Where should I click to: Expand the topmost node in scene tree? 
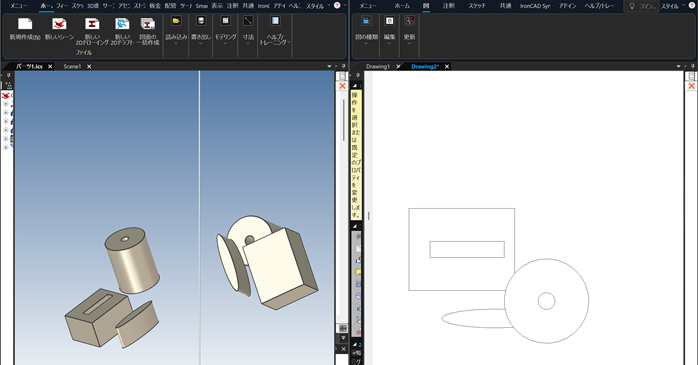6,104
